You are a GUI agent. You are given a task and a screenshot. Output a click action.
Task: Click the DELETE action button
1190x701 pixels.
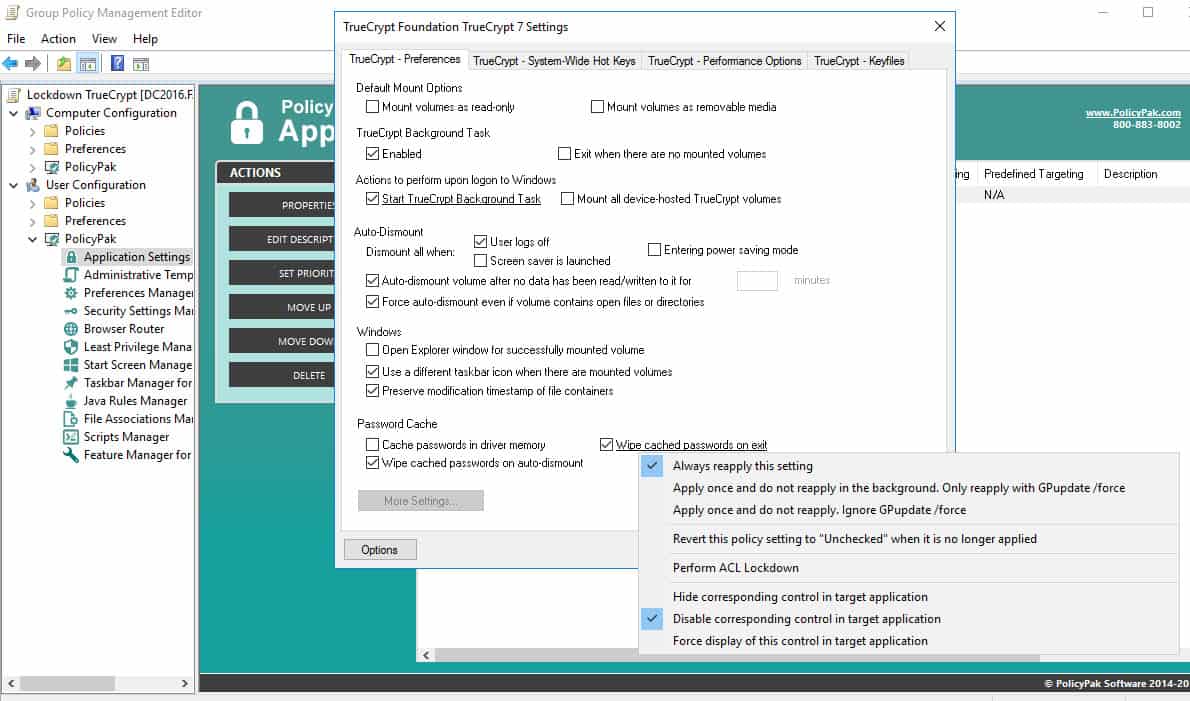coord(282,376)
